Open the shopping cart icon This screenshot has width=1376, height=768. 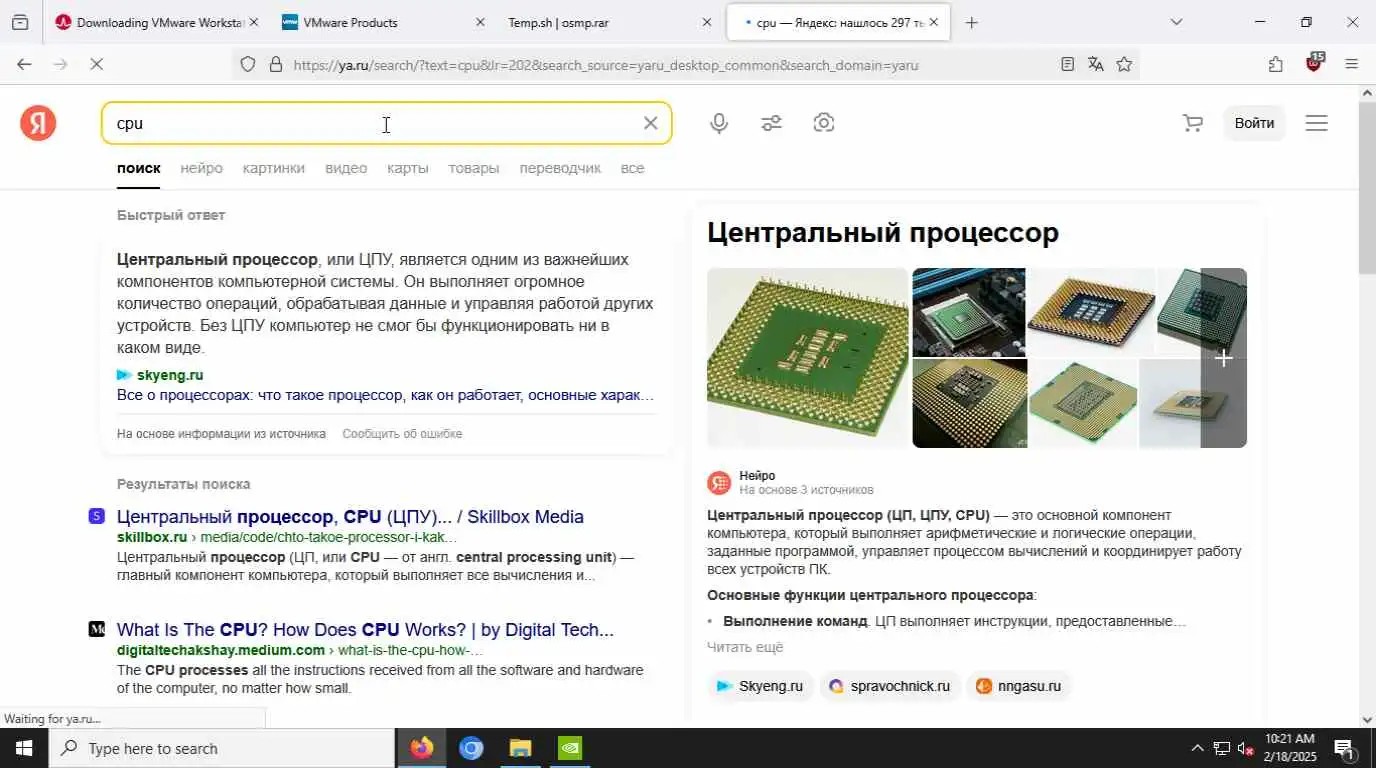1192,123
